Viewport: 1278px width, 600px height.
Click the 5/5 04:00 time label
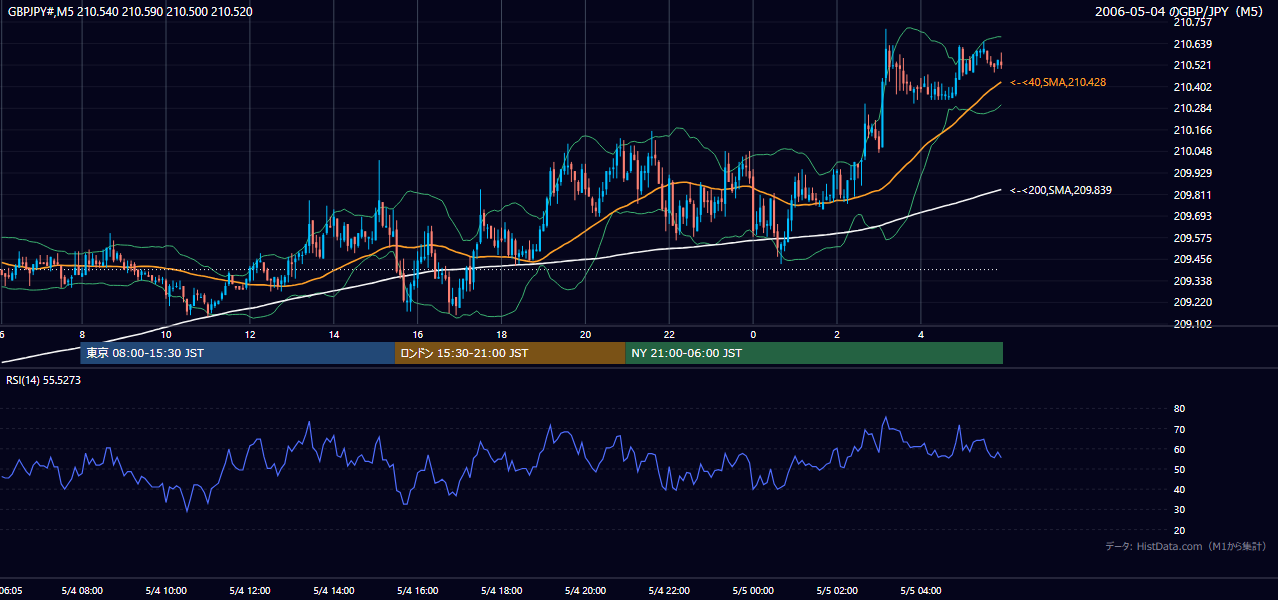[x=922, y=591]
